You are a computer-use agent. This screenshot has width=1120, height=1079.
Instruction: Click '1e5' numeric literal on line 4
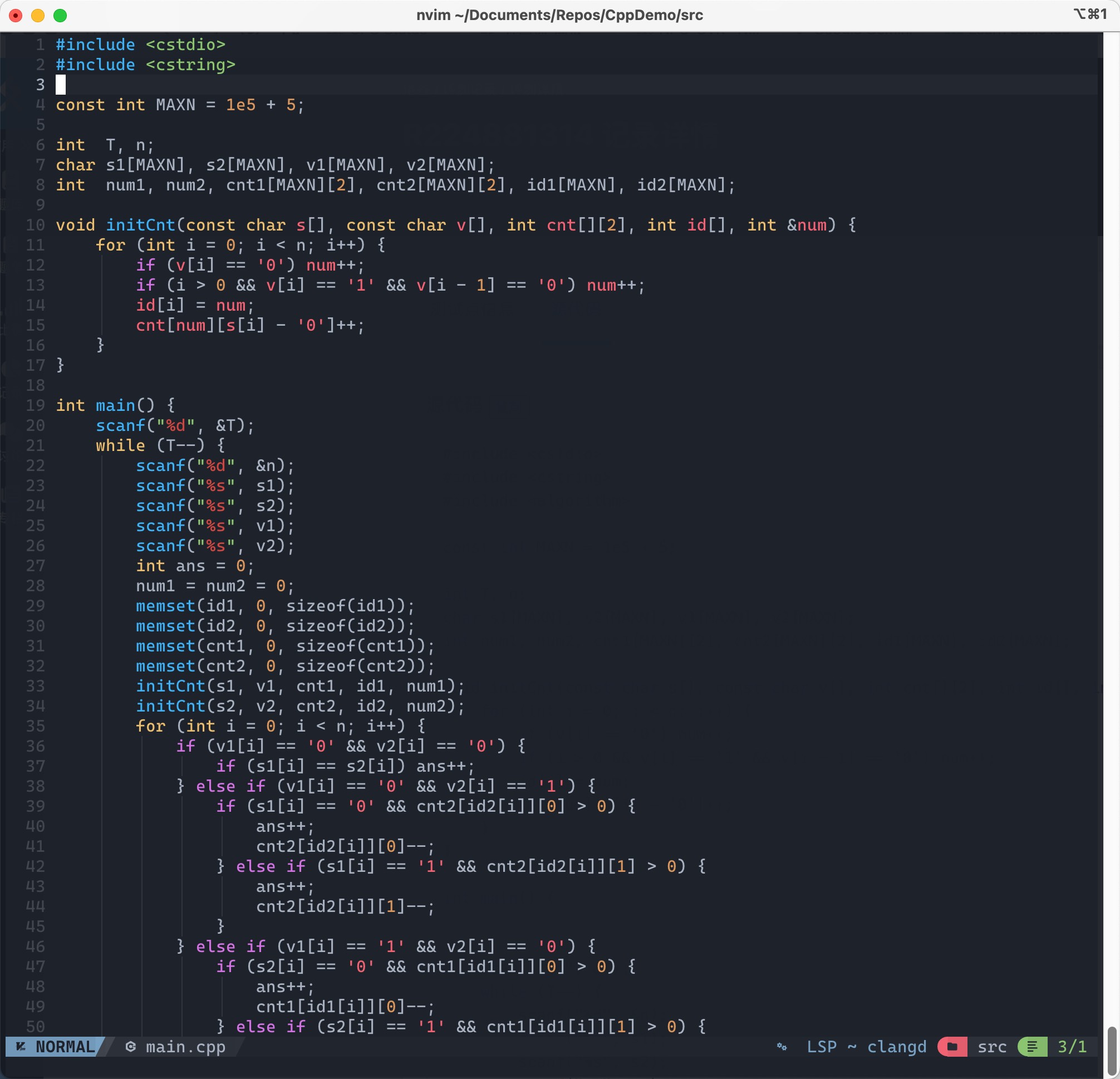point(240,105)
